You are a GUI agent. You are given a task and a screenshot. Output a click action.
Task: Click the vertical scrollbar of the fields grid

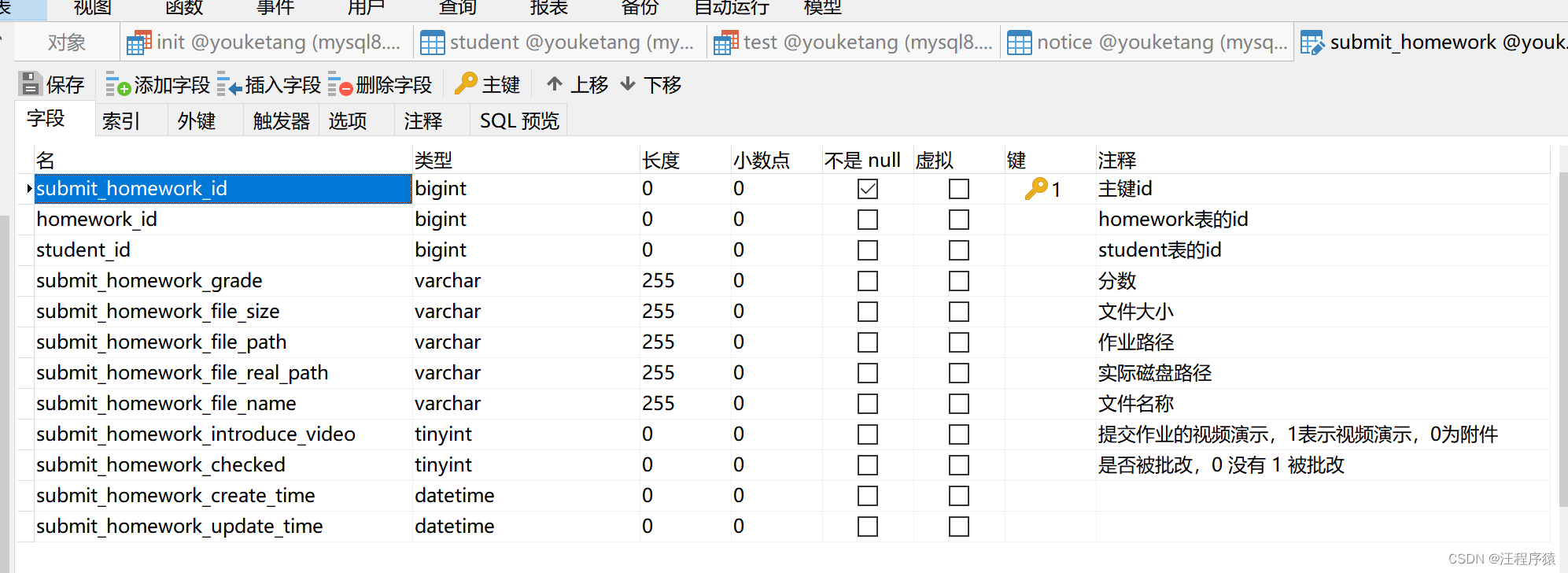[1562, 338]
